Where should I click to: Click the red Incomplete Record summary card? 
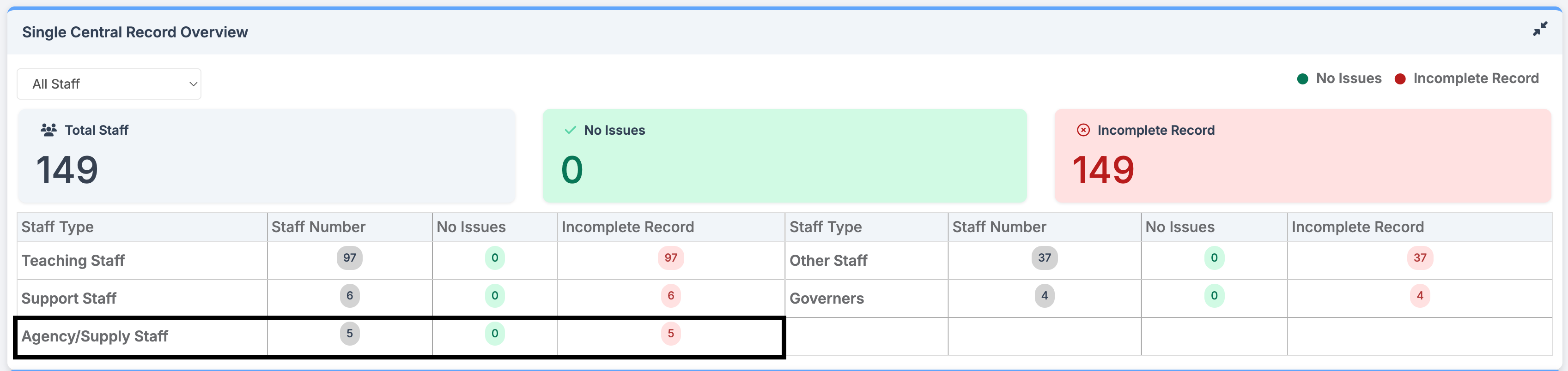point(1303,156)
